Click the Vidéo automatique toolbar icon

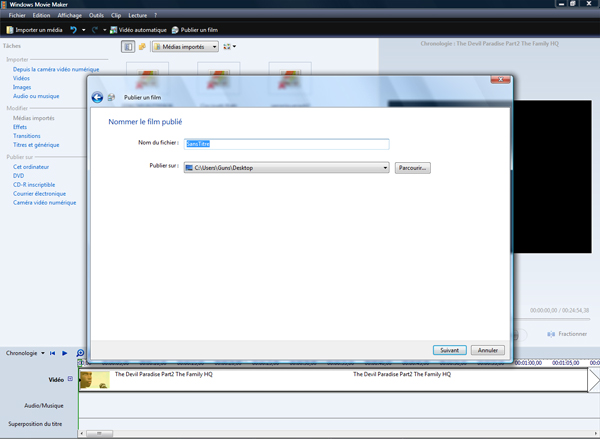pos(113,30)
